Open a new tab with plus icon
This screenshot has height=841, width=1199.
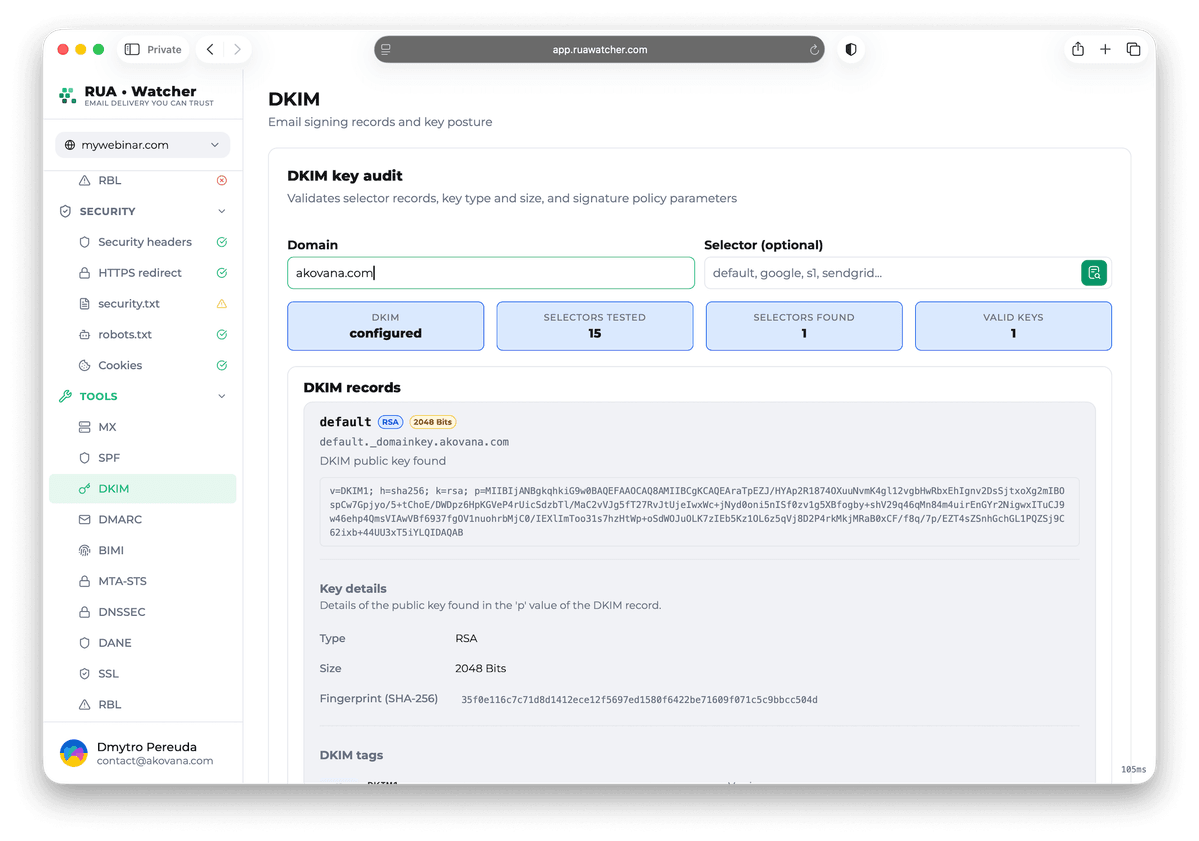point(1105,50)
